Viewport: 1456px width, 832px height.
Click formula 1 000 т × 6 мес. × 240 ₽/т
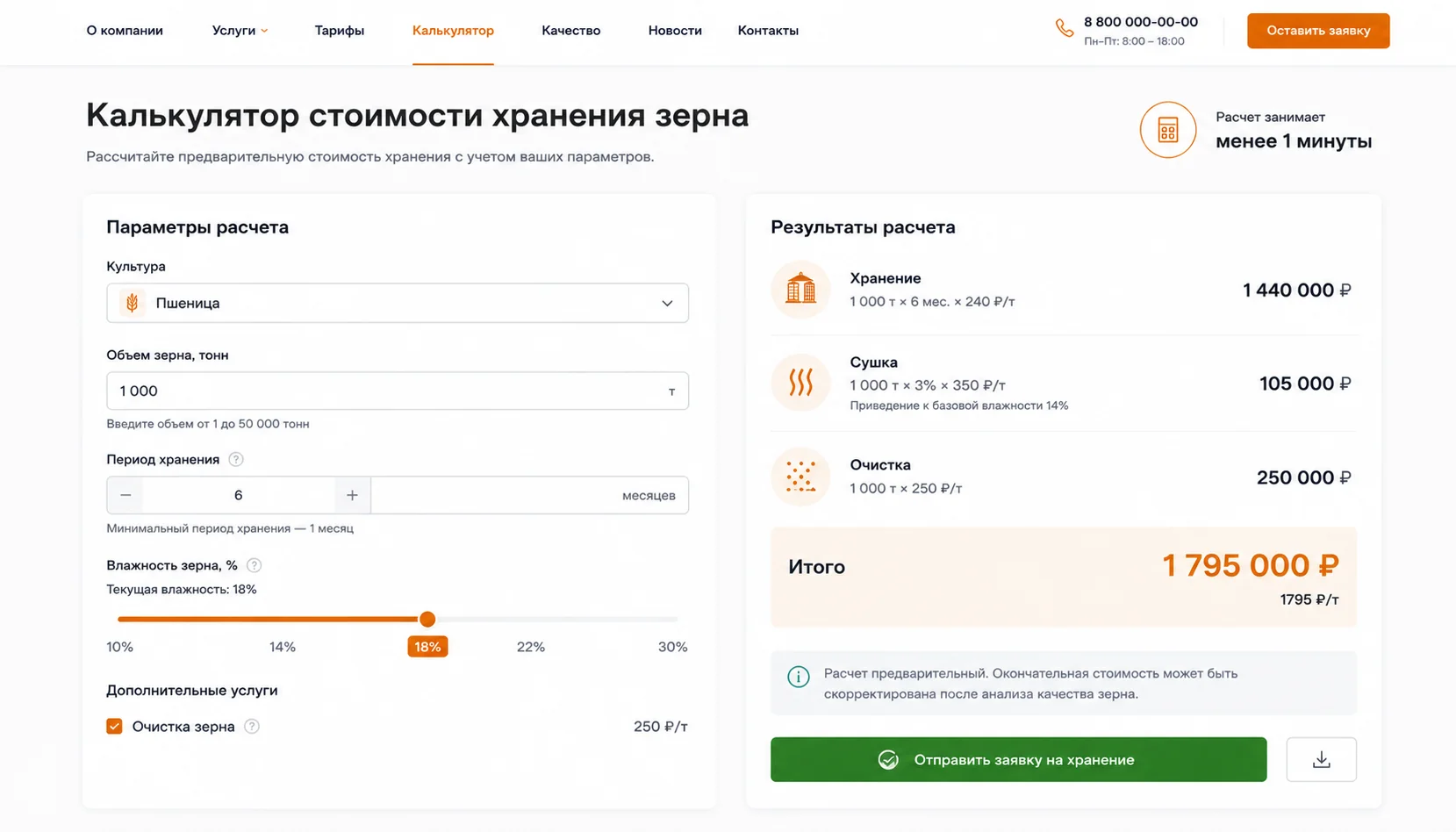pyautogui.click(x=932, y=301)
